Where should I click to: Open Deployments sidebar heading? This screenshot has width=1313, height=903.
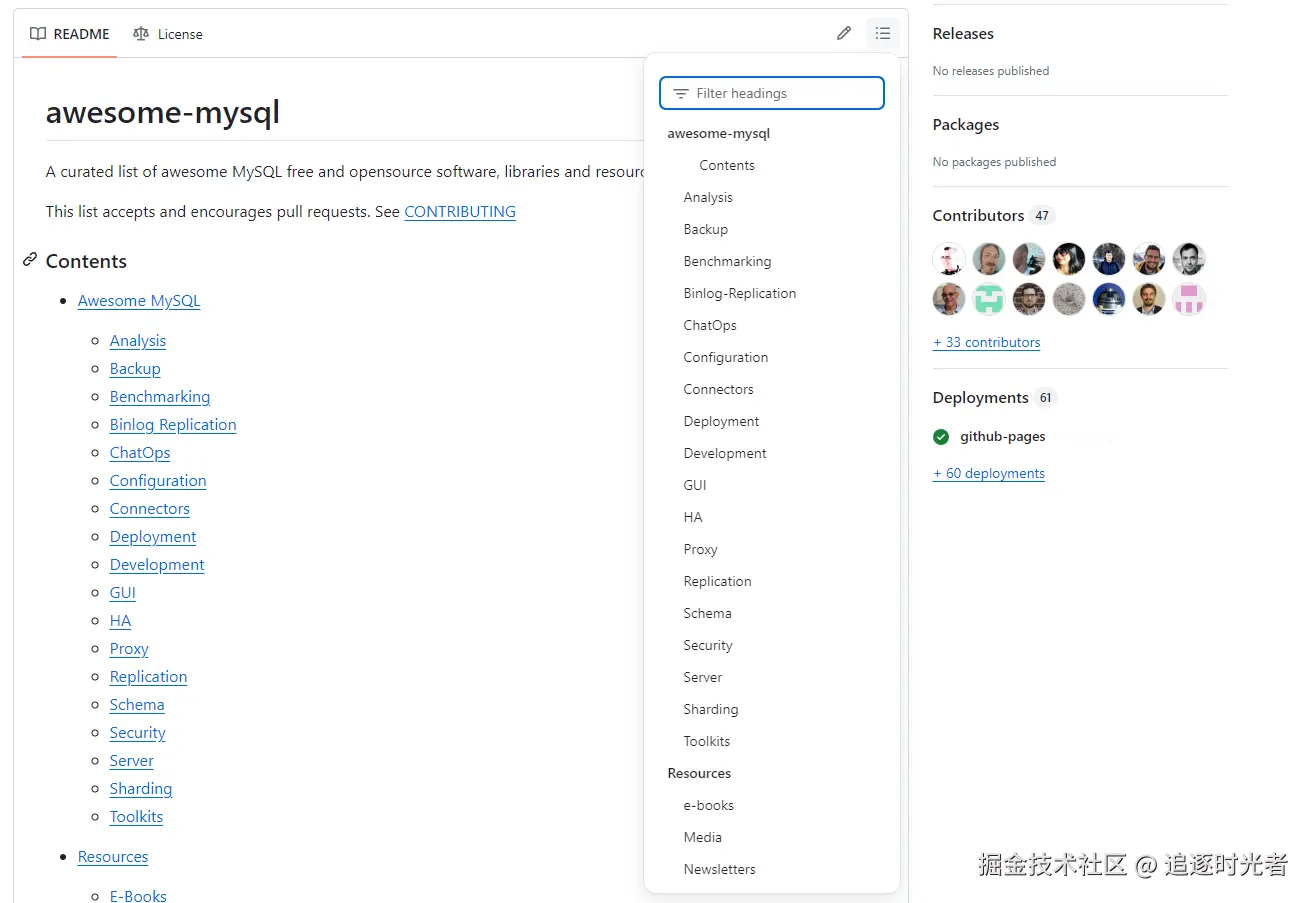pyautogui.click(x=980, y=397)
